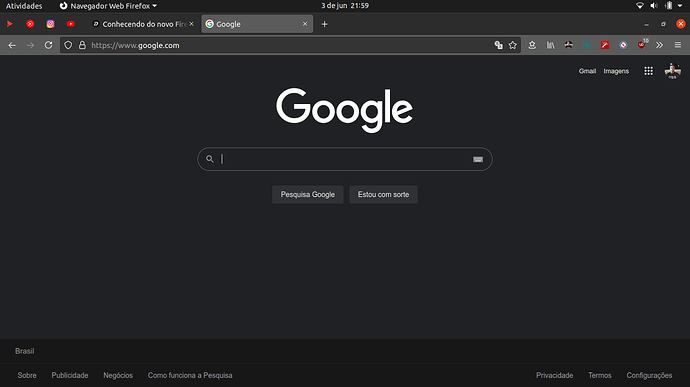The image size is (690, 387).
Task: Click the red pencil extension icon
Action: (x=605, y=45)
